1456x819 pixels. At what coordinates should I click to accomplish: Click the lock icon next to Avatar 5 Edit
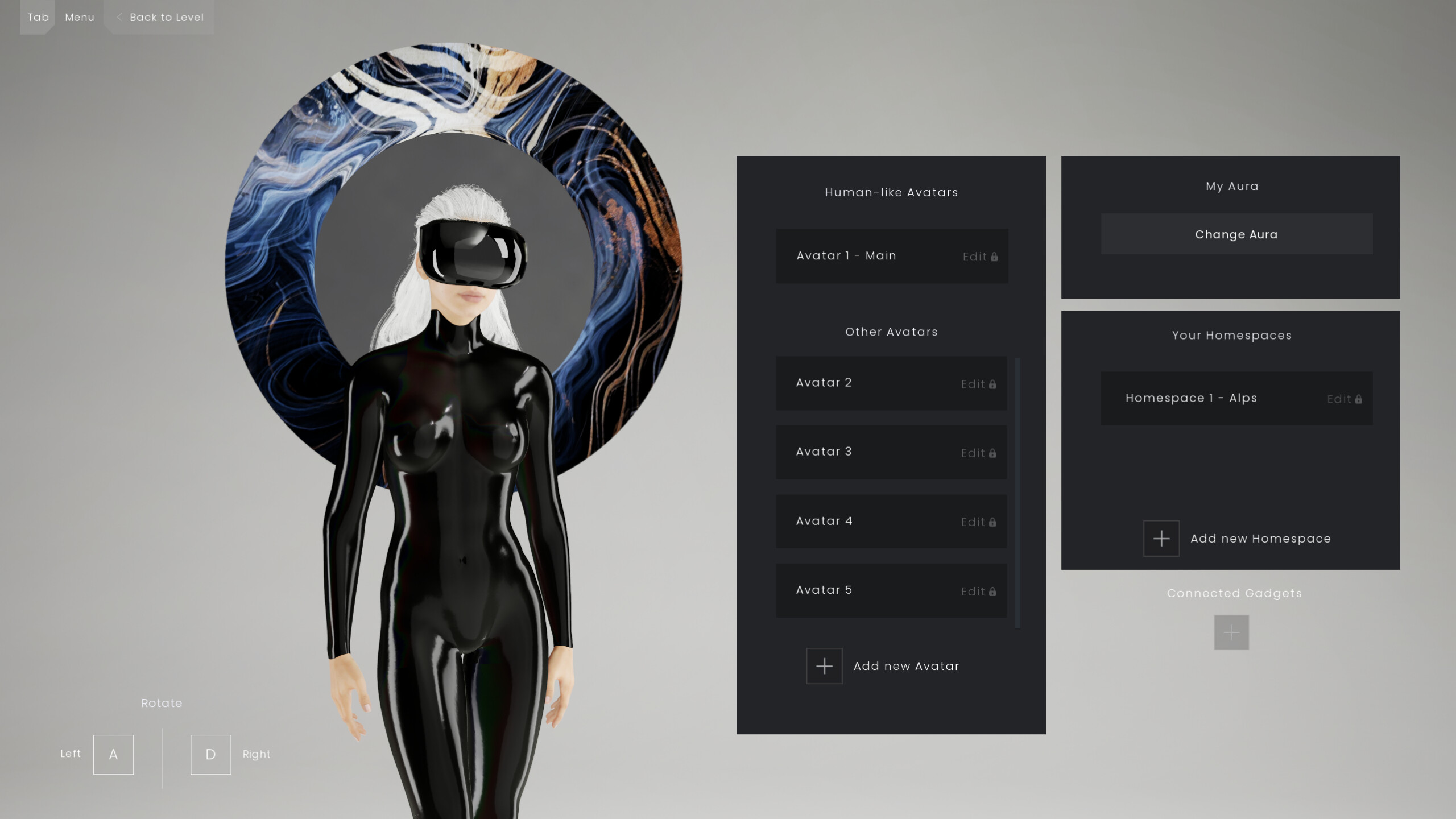coord(992,591)
